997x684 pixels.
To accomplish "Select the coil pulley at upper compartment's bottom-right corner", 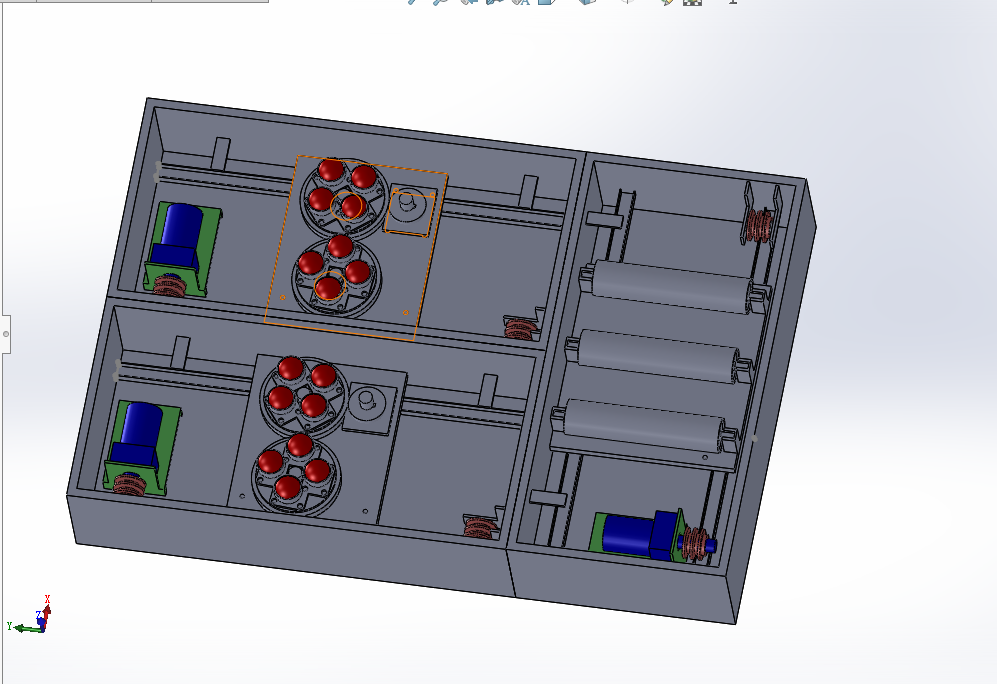I will click(x=520, y=328).
